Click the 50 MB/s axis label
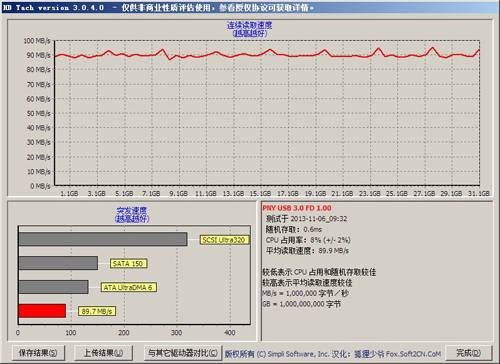The width and height of the screenshot is (500, 364). [38, 113]
